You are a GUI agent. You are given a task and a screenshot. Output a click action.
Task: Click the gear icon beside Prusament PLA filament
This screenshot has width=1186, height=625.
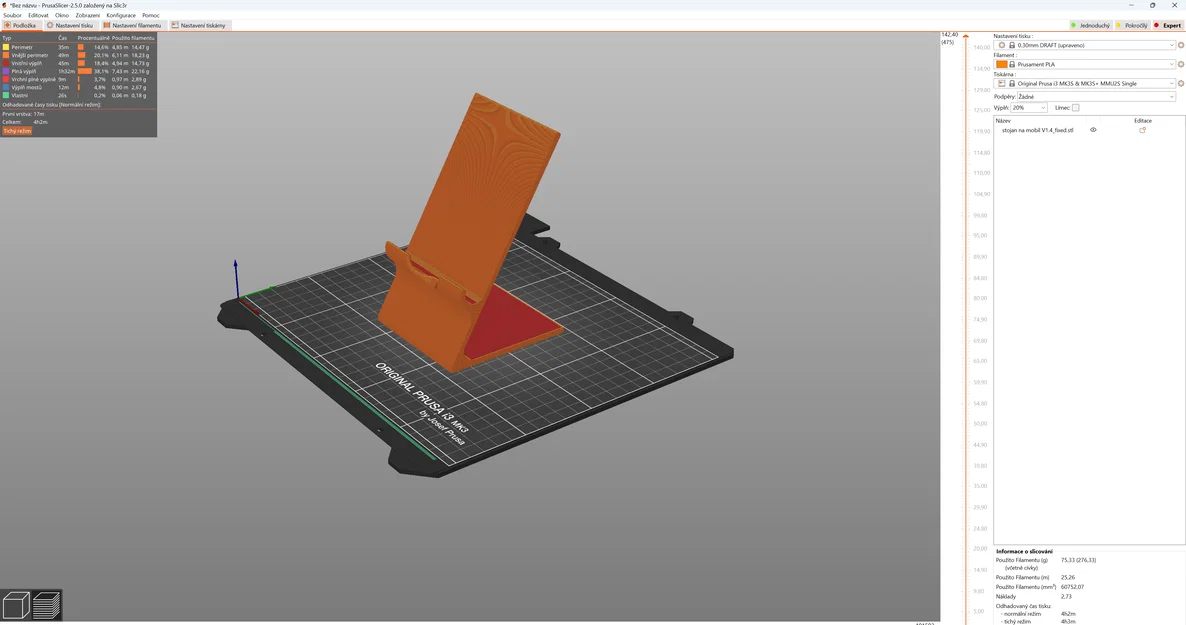tap(1180, 64)
